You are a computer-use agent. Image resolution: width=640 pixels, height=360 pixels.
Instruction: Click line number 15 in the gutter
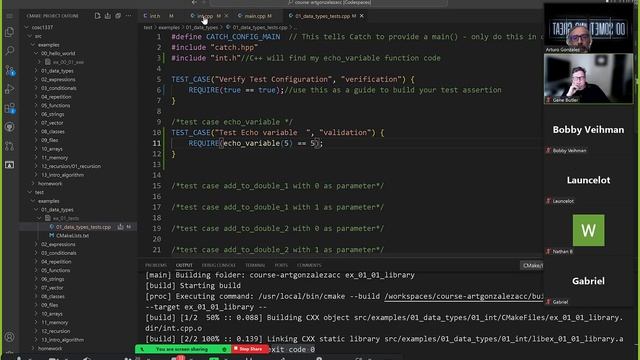click(x=157, y=186)
